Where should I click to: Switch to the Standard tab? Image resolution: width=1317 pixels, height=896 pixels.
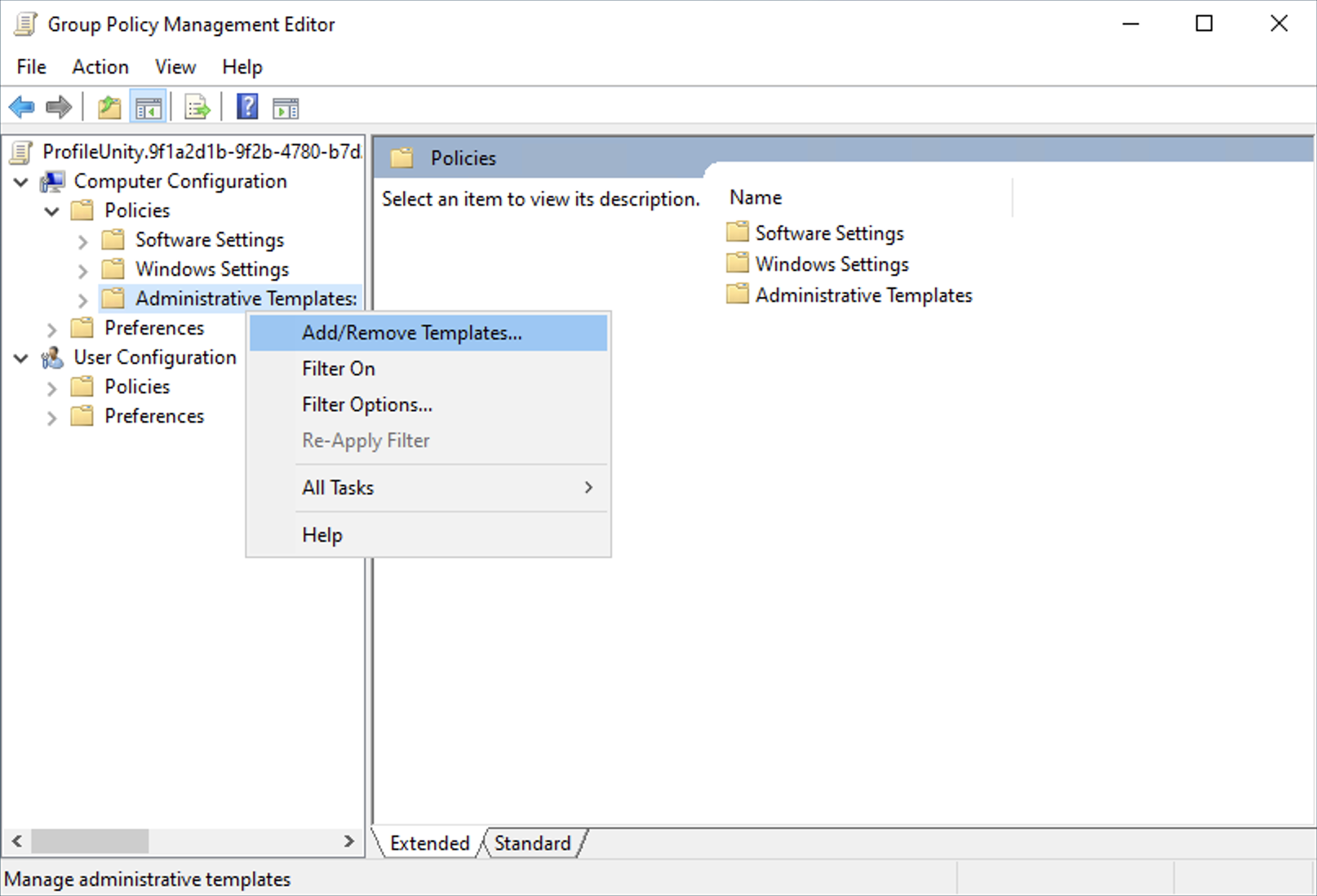[532, 843]
